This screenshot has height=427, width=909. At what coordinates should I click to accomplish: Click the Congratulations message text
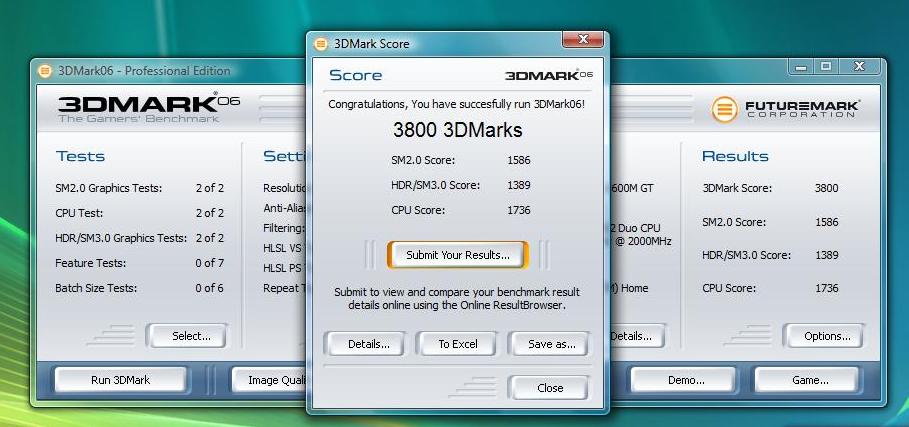click(x=457, y=105)
